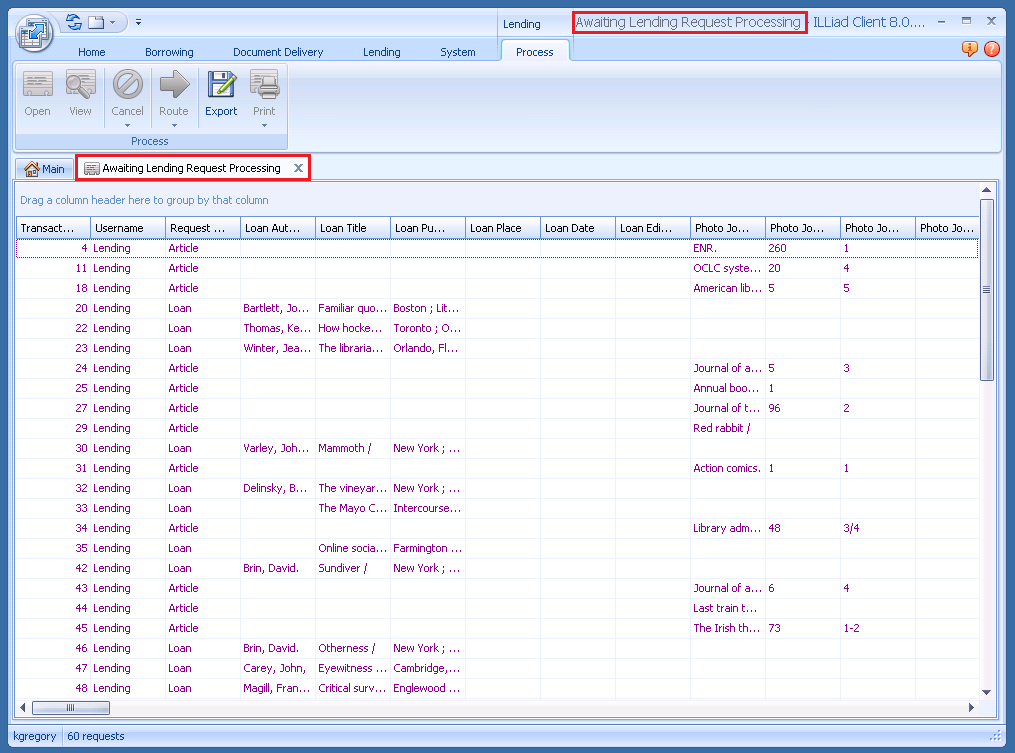Select transaction 30 row Mammoth loan

click(344, 448)
